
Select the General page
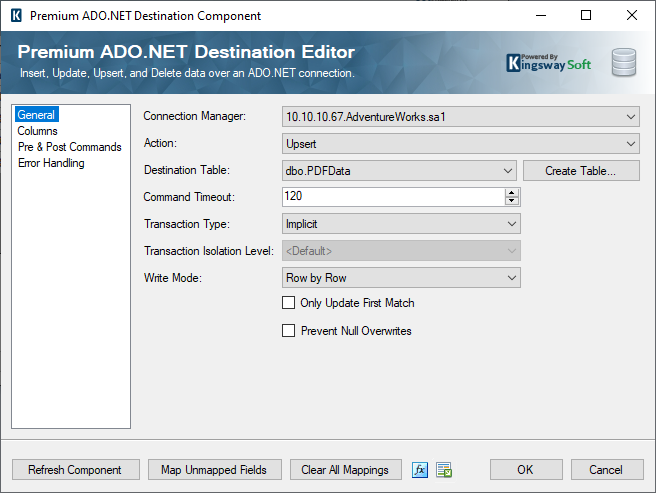tap(36, 115)
